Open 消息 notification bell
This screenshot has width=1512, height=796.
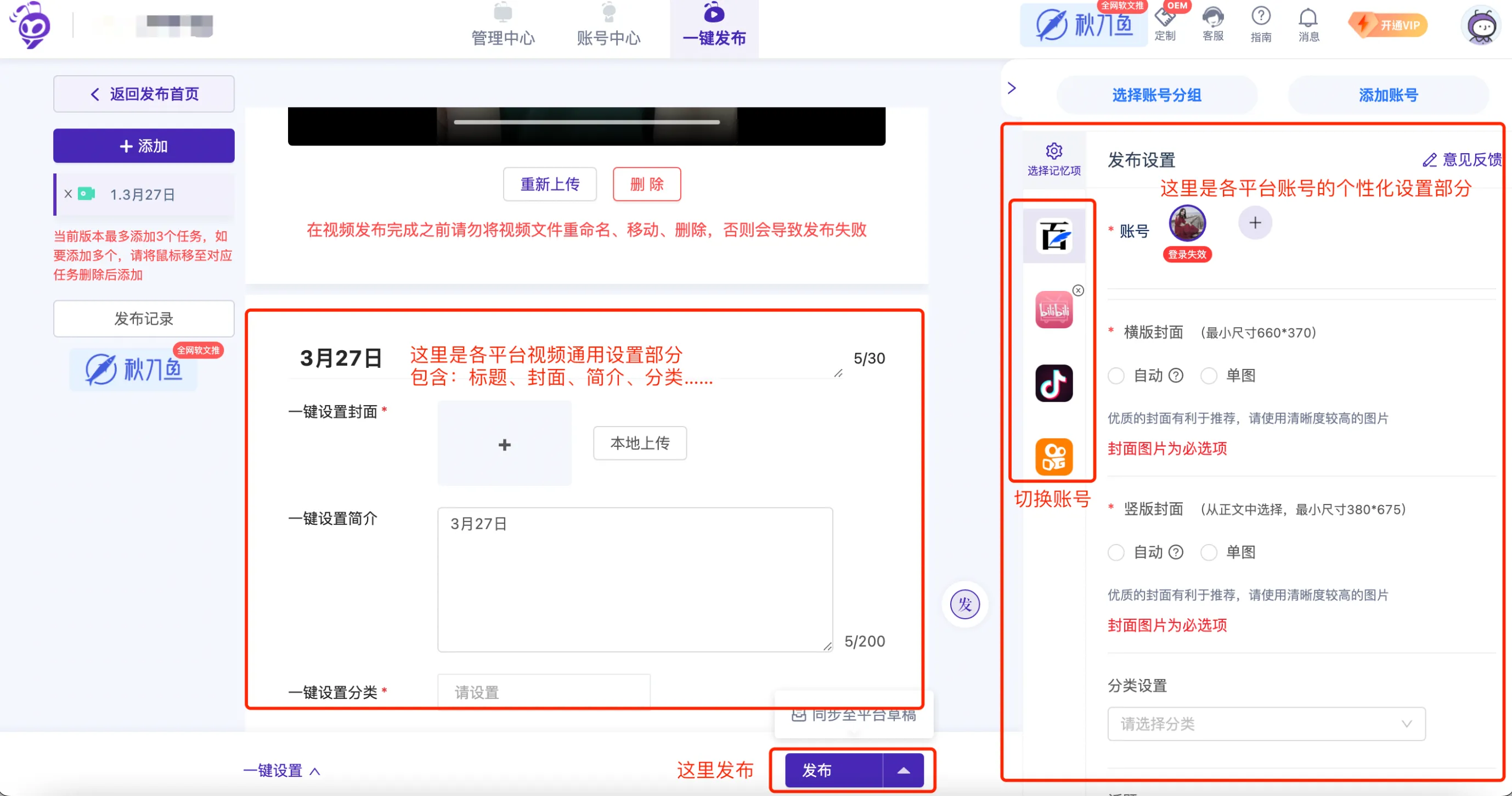coord(1308,18)
